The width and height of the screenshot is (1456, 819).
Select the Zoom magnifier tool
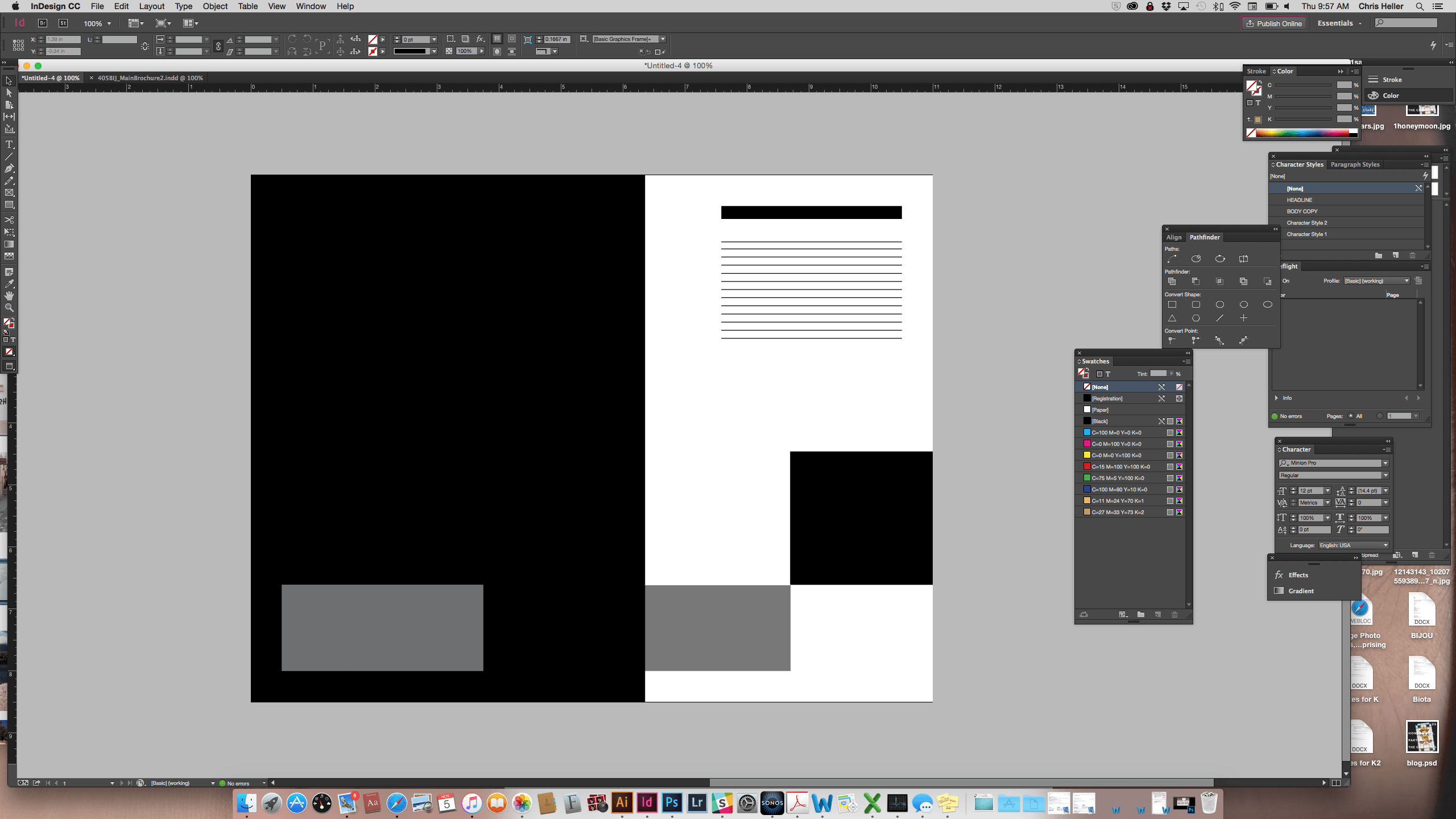tap(9, 308)
